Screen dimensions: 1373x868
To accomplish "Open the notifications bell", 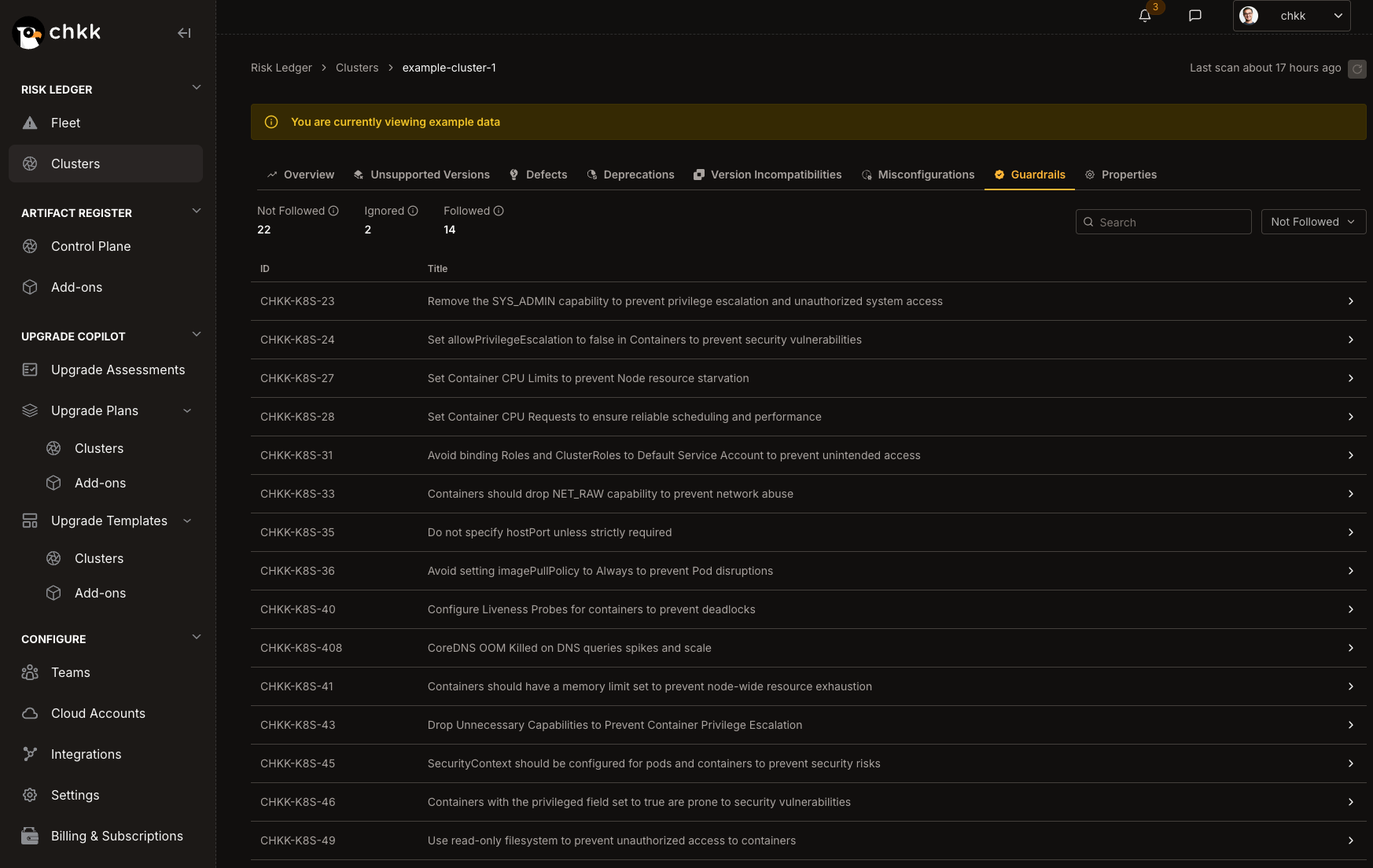I will click(x=1145, y=16).
